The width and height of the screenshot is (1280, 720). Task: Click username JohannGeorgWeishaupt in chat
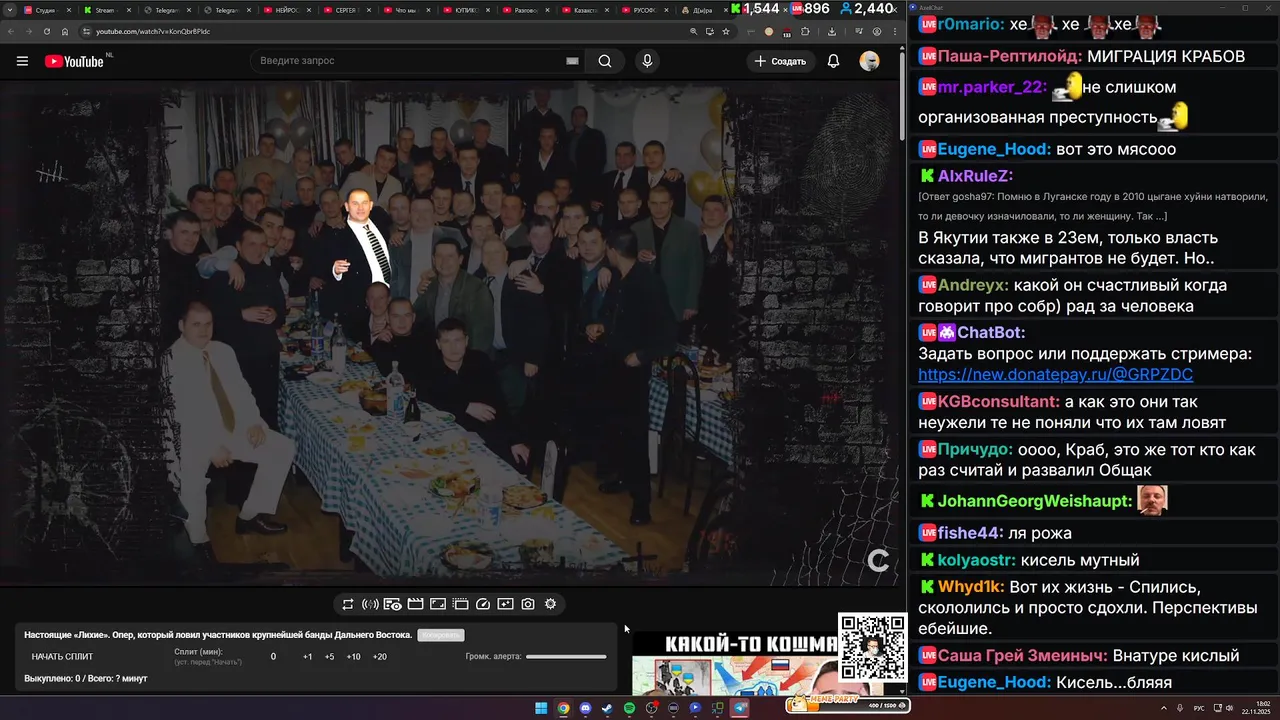tap(1035, 501)
